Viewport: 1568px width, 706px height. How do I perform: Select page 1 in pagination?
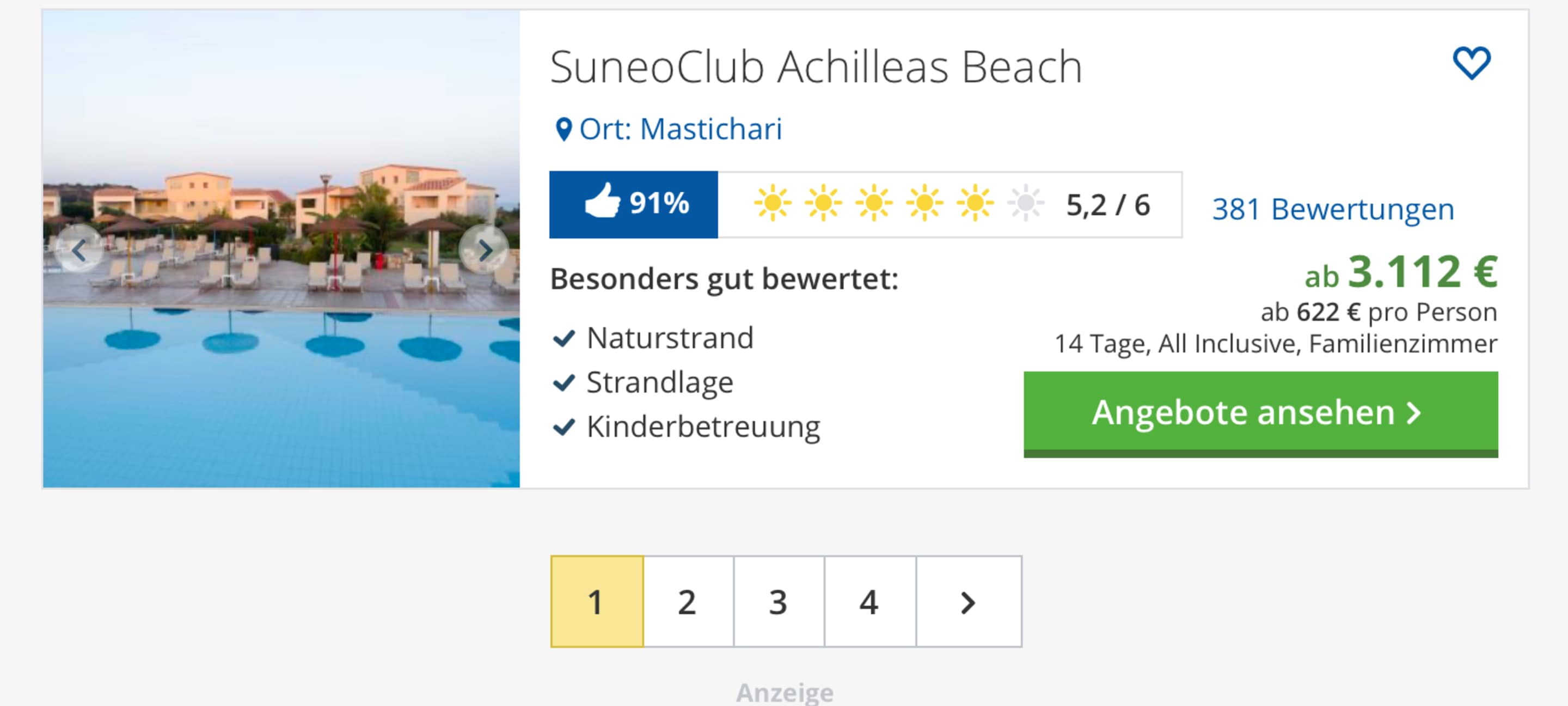[597, 602]
